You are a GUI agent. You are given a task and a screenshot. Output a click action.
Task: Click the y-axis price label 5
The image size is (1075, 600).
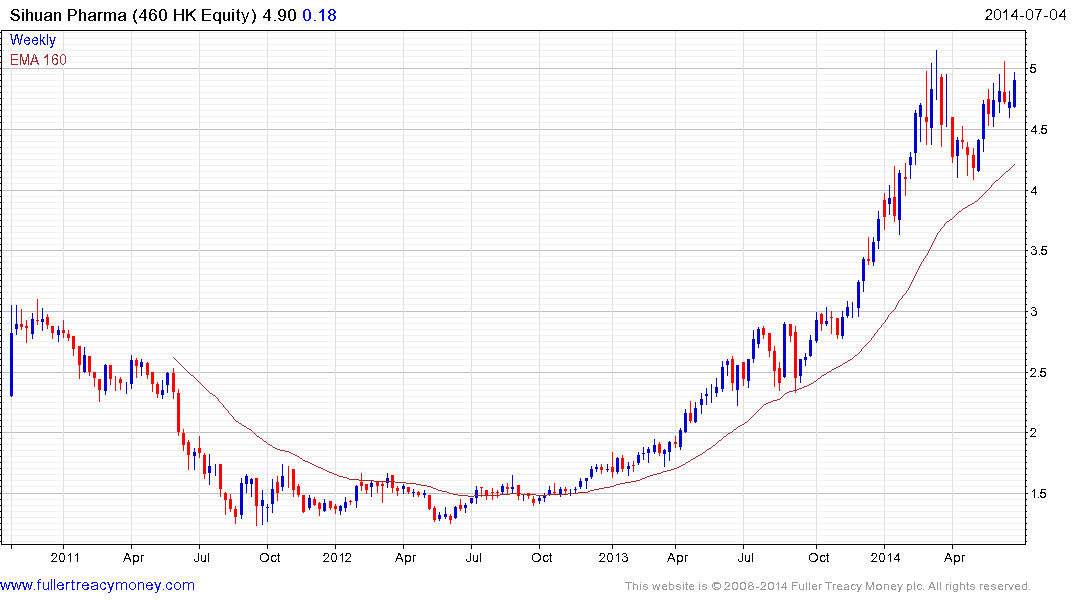pyautogui.click(x=1033, y=69)
